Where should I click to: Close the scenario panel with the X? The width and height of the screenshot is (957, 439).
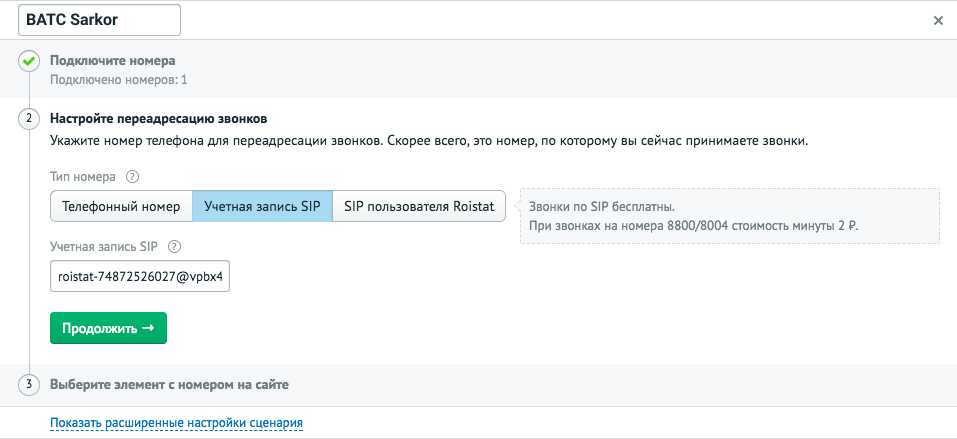pyautogui.click(x=937, y=20)
